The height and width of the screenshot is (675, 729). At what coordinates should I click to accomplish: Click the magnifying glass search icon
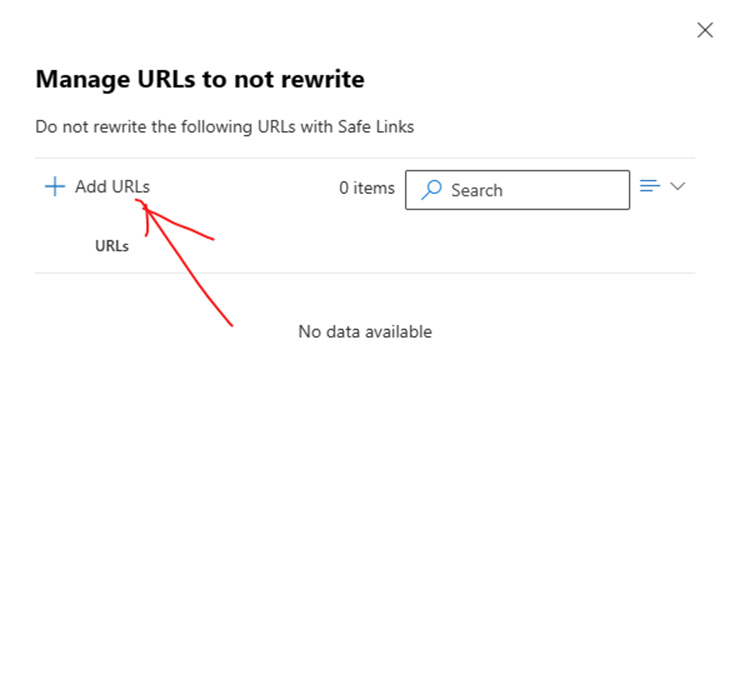(431, 190)
